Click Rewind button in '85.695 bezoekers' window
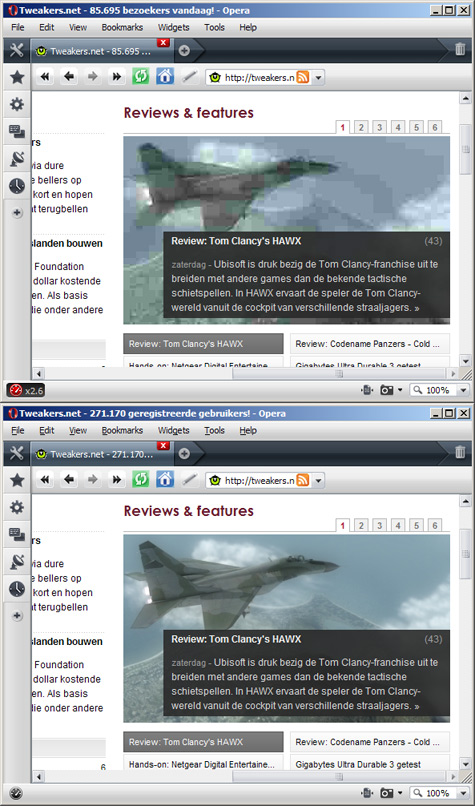The image size is (475, 806). coord(45,77)
